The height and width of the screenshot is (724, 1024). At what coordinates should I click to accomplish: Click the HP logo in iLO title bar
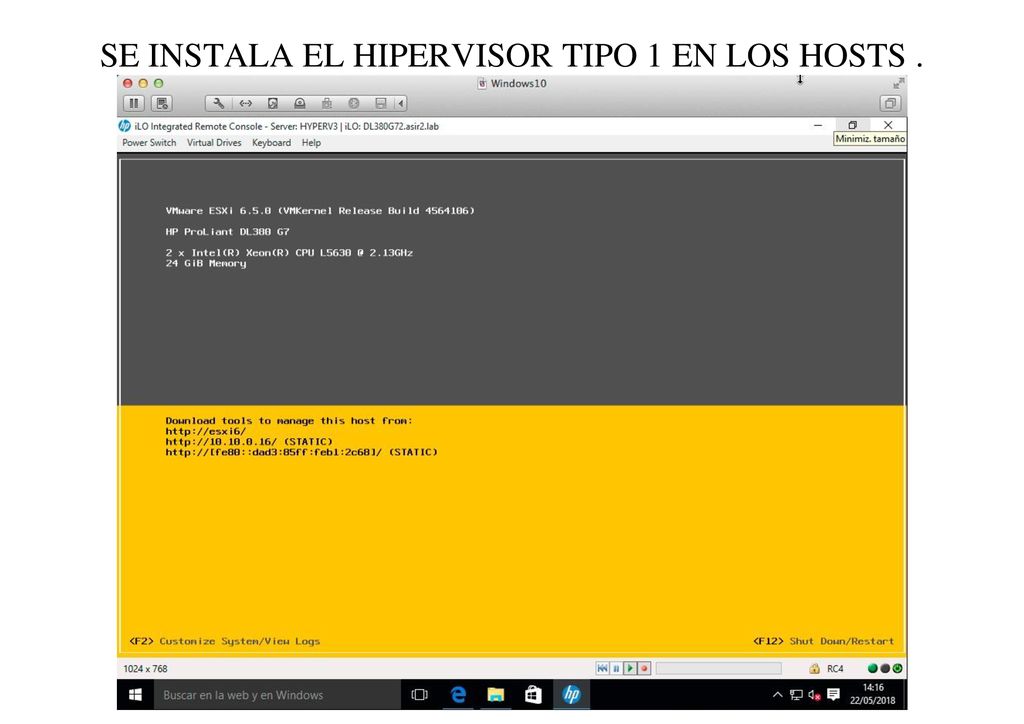coord(125,126)
